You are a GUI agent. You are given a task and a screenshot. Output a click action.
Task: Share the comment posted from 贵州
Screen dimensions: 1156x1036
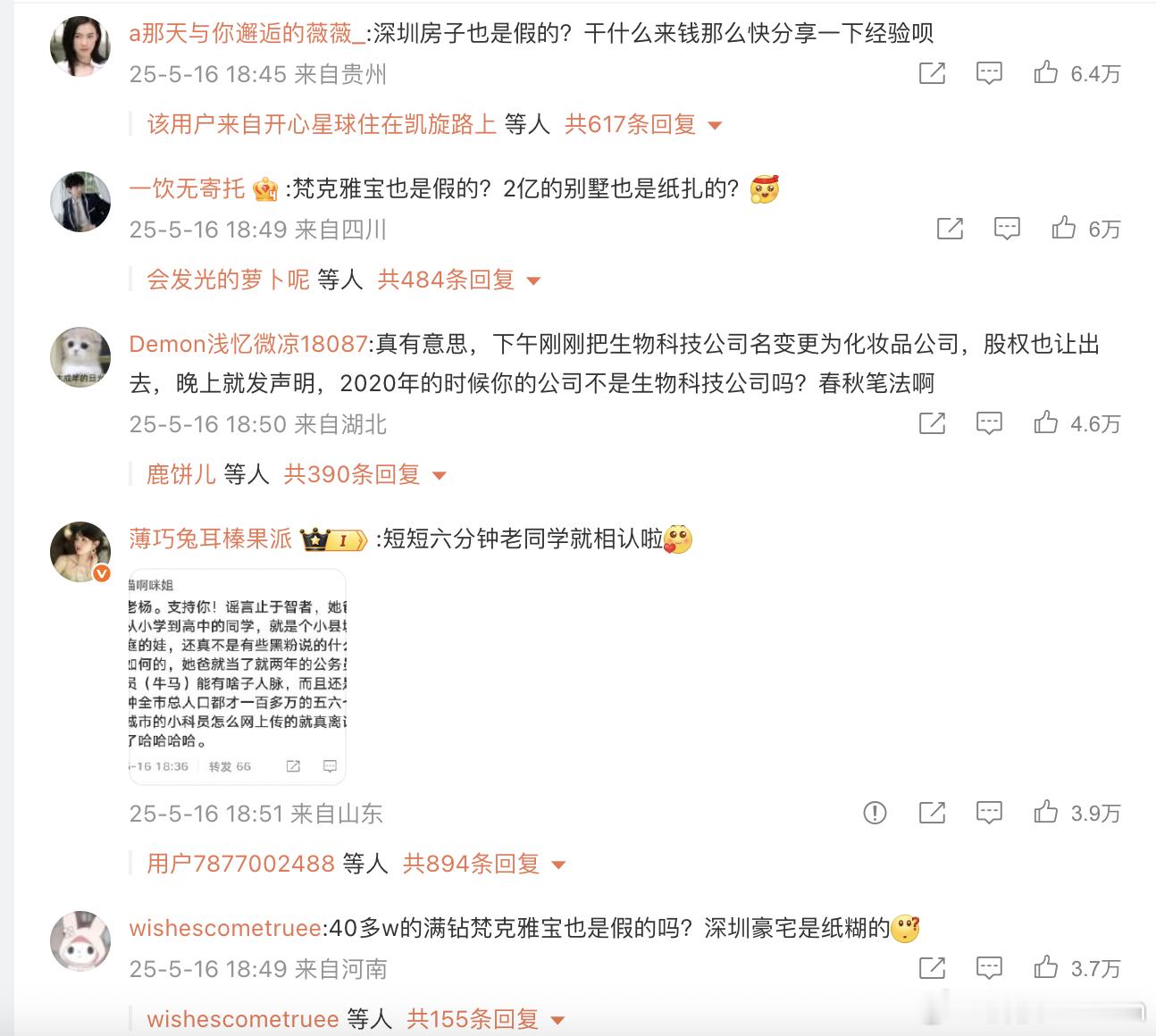(x=932, y=73)
